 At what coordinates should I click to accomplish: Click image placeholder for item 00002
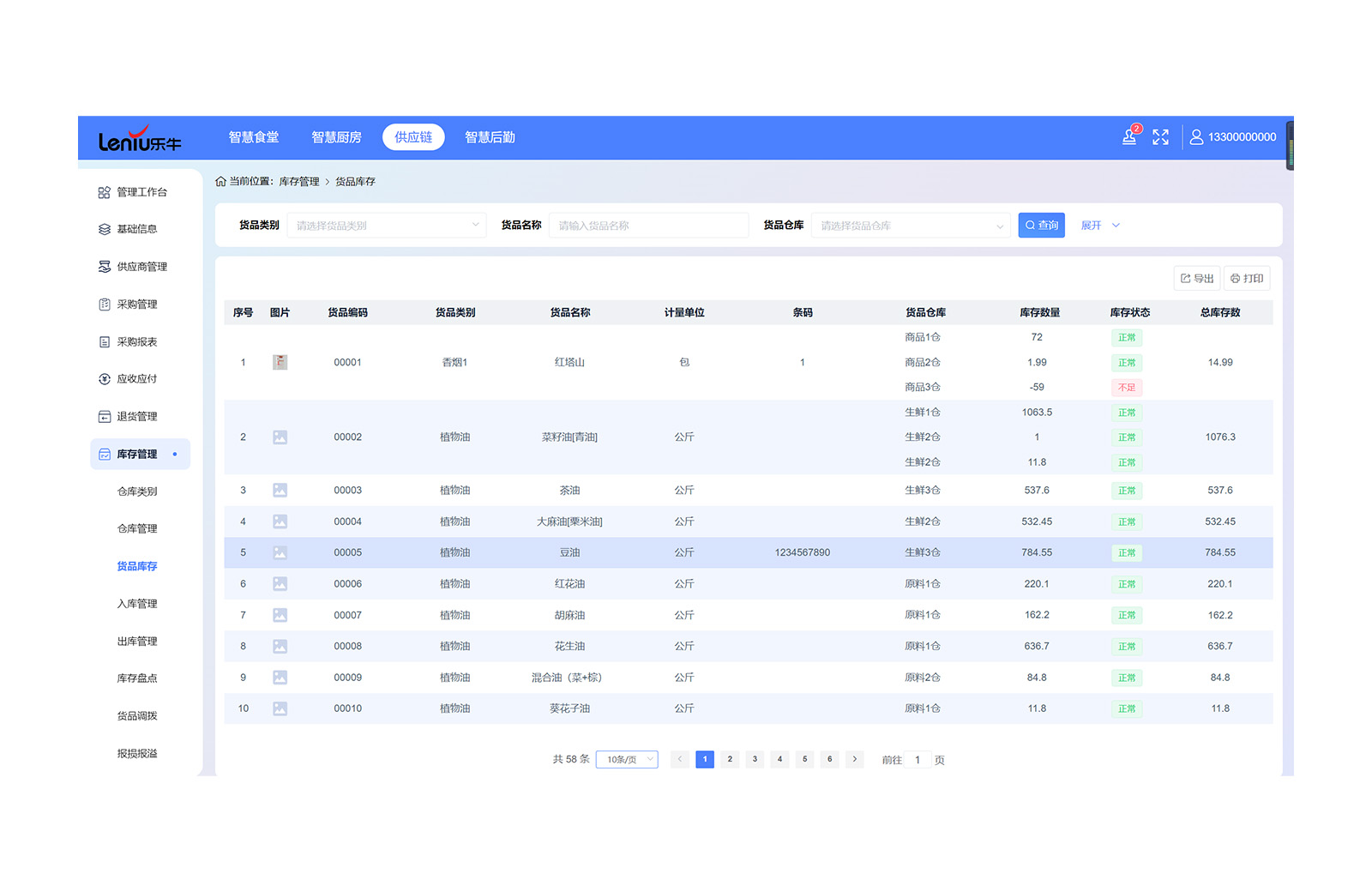pos(280,437)
